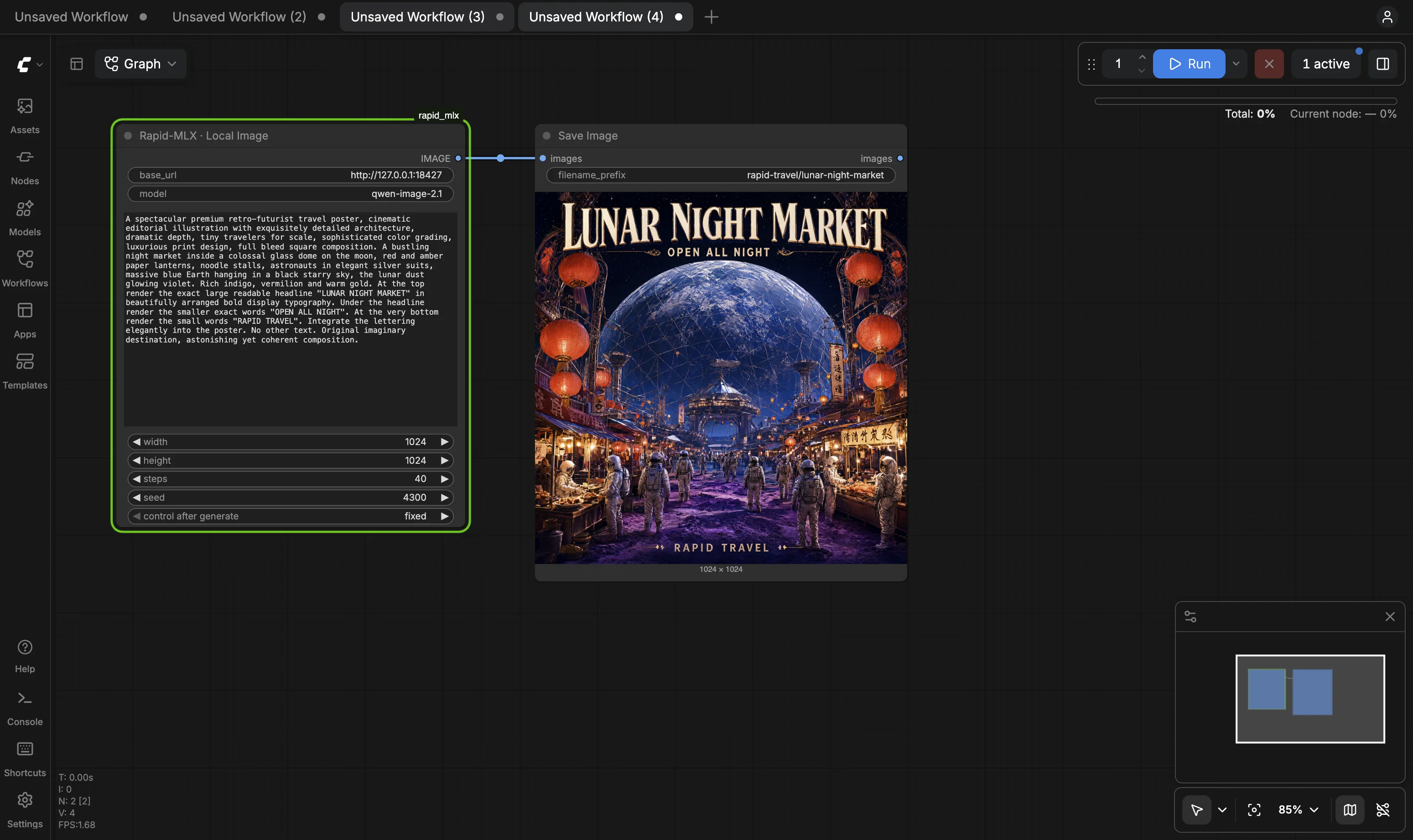Decrease the seed value arrow
The image size is (1413, 840).
coord(136,498)
